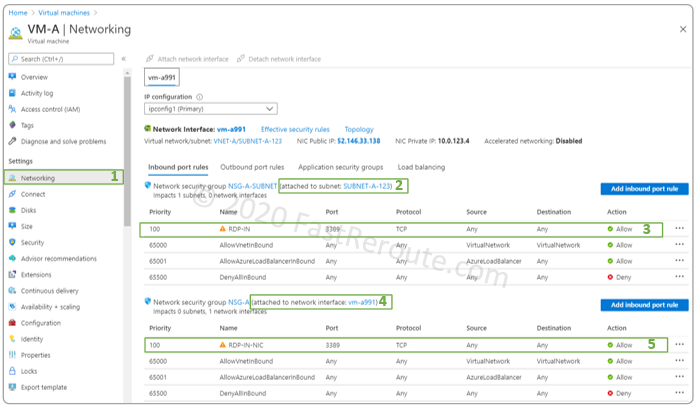Screen dimensions: 697x405
Task: Switch to Load balancing tab
Action: click(x=421, y=167)
